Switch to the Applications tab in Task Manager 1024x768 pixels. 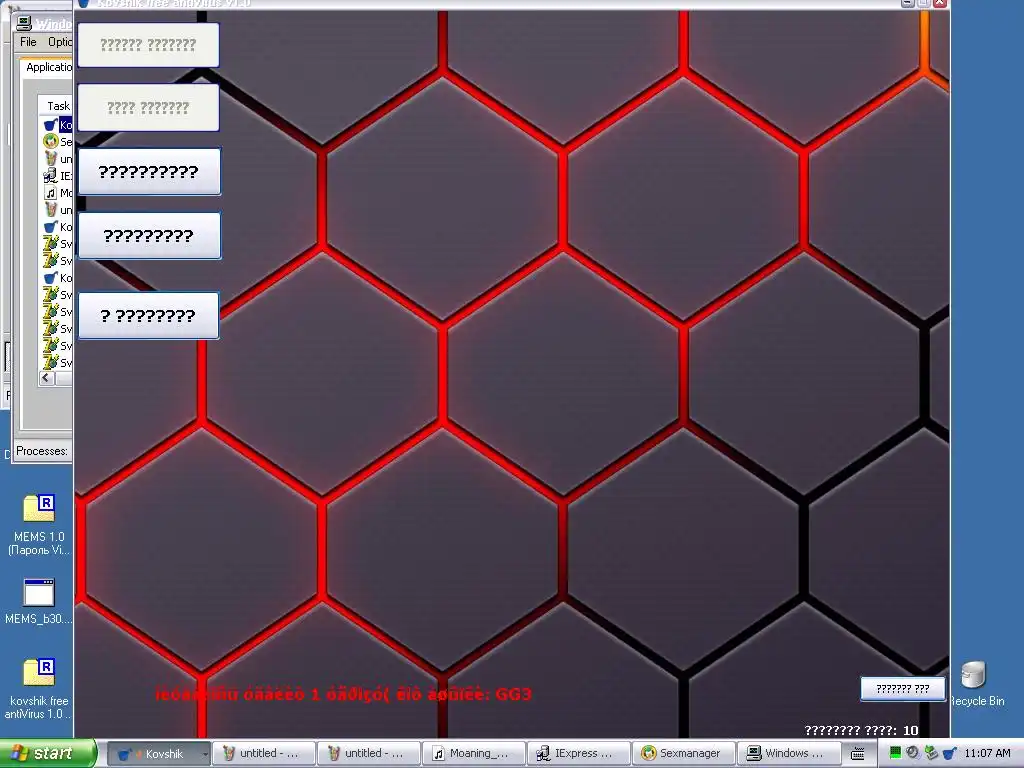click(x=48, y=67)
